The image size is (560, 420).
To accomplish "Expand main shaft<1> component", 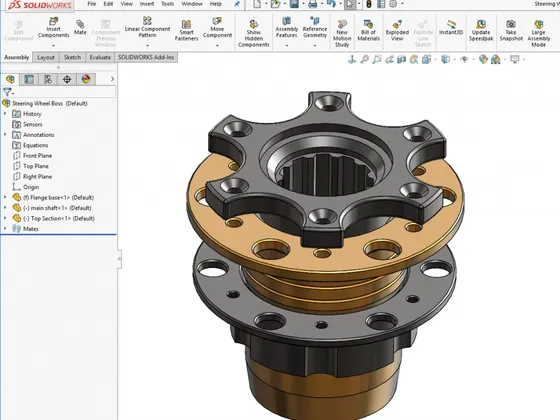I will click(x=5, y=208).
